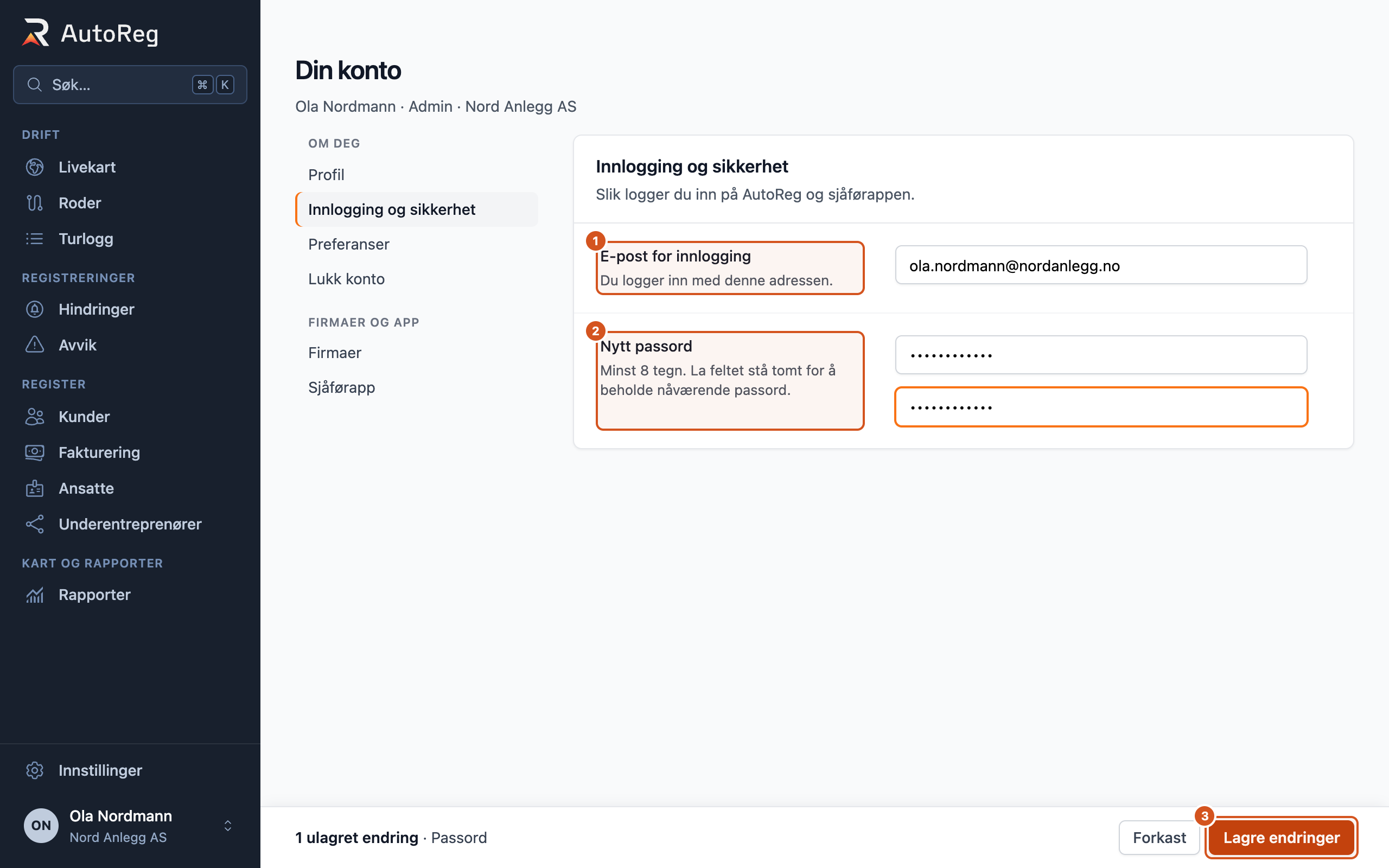The image size is (1389, 868).
Task: Open the Lukk konto section
Action: point(417,278)
